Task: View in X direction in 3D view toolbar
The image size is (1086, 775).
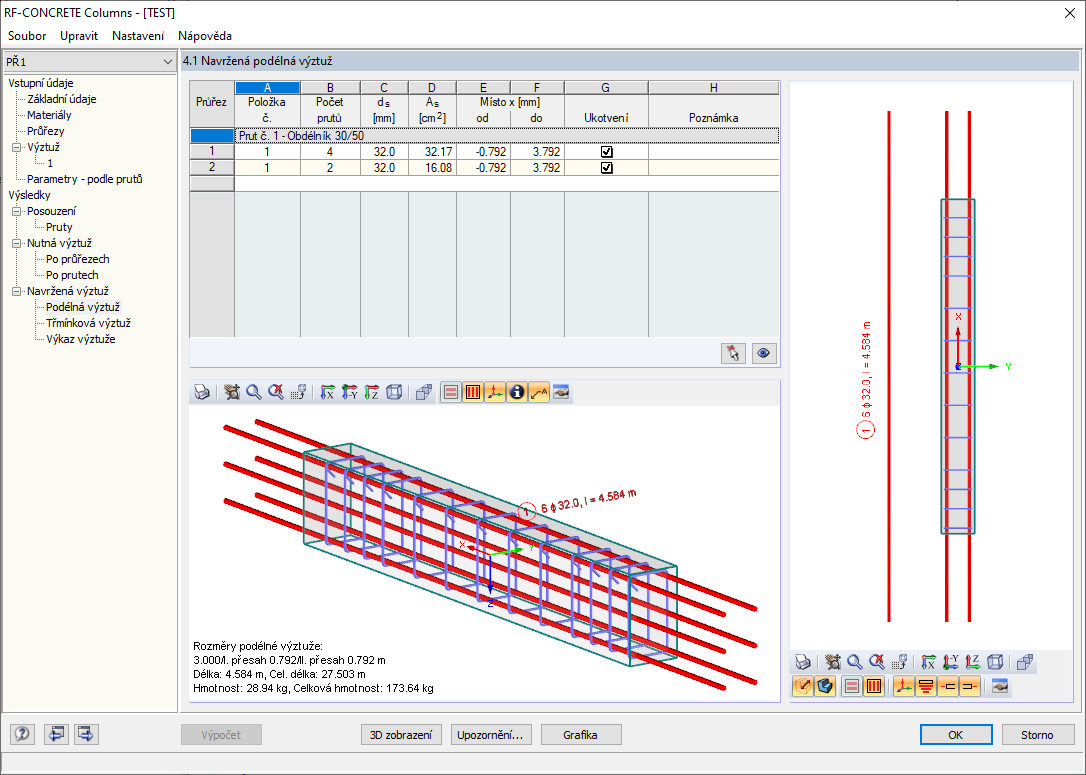Action: (x=328, y=393)
